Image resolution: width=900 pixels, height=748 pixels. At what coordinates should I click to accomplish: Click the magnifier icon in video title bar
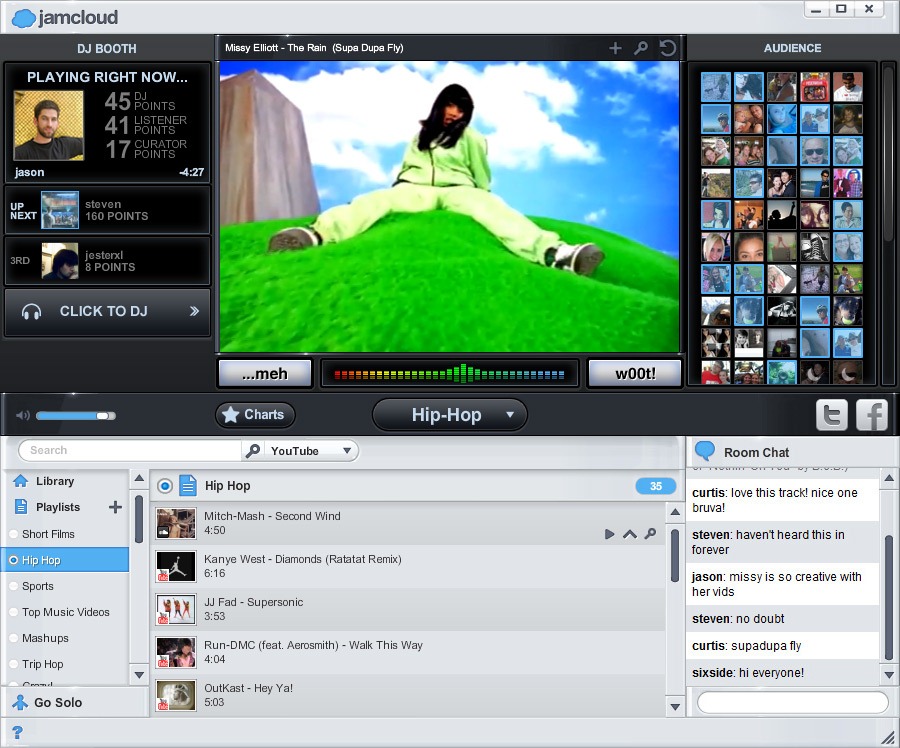(x=641, y=48)
